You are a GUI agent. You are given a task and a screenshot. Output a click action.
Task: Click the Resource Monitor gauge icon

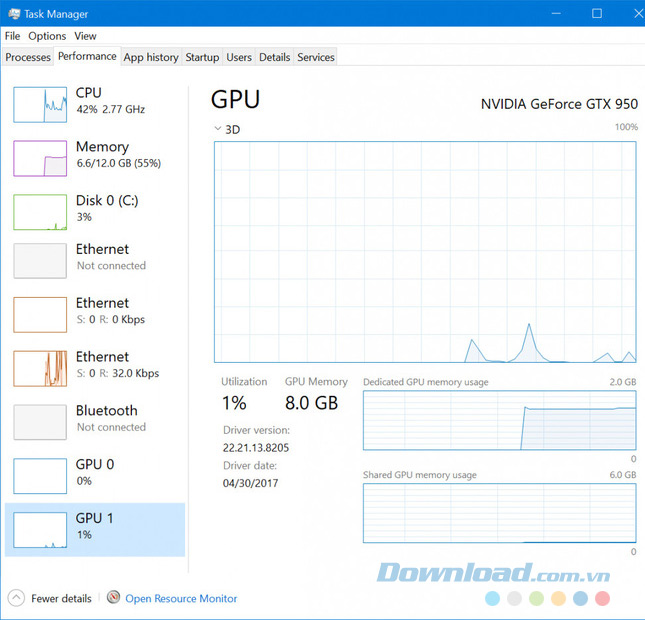click(x=114, y=597)
